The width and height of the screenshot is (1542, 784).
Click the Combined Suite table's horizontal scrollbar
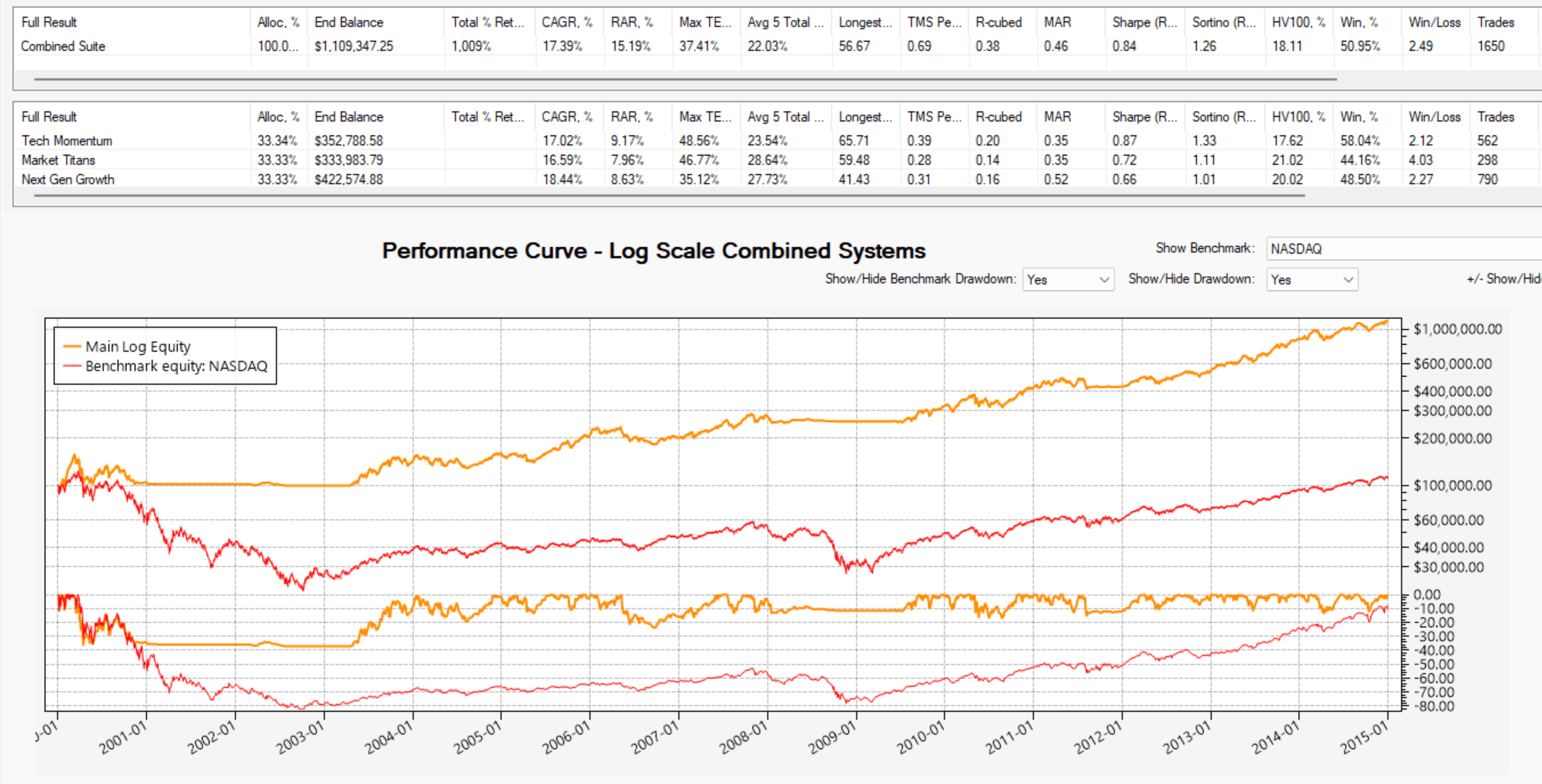point(684,78)
